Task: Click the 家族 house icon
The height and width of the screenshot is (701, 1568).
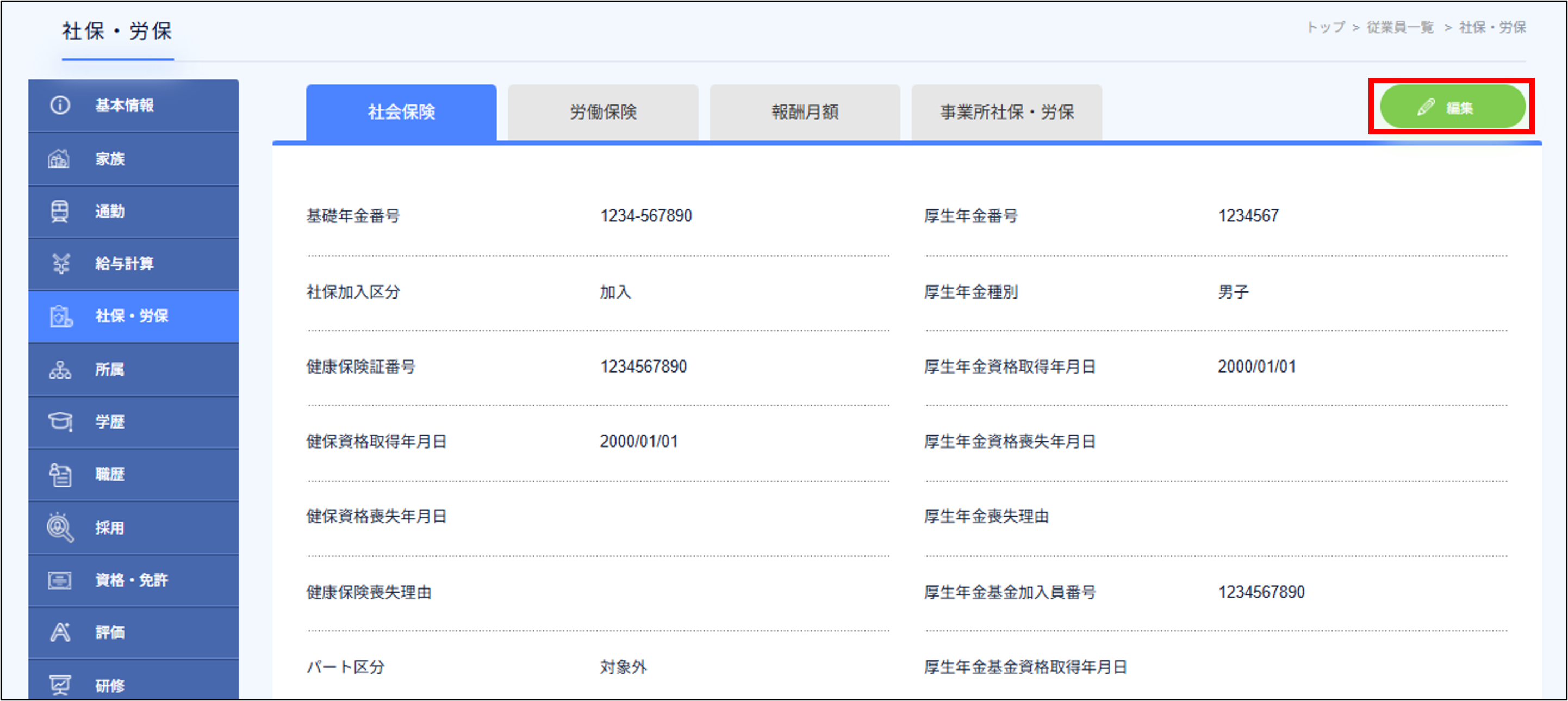Action: 59,158
